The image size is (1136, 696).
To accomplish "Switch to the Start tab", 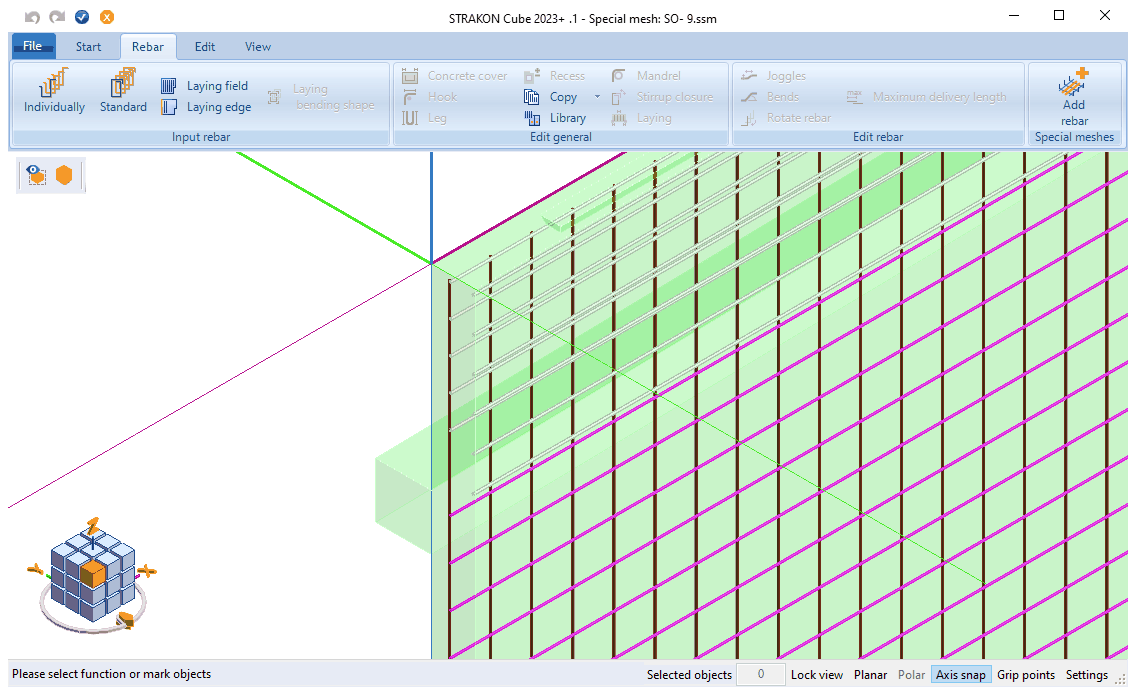I will [88, 46].
